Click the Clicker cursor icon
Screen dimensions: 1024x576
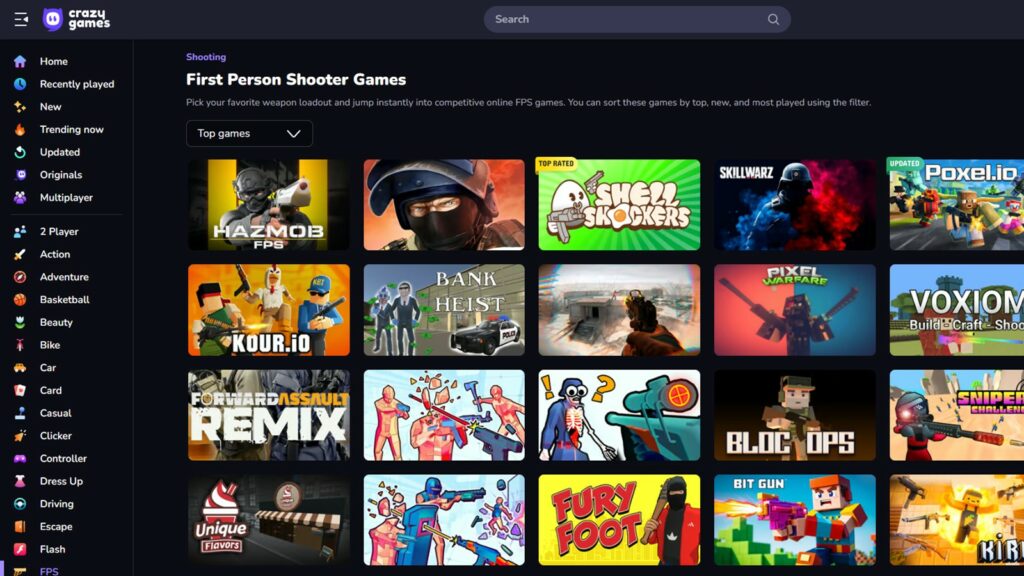pyautogui.click(x=20, y=436)
